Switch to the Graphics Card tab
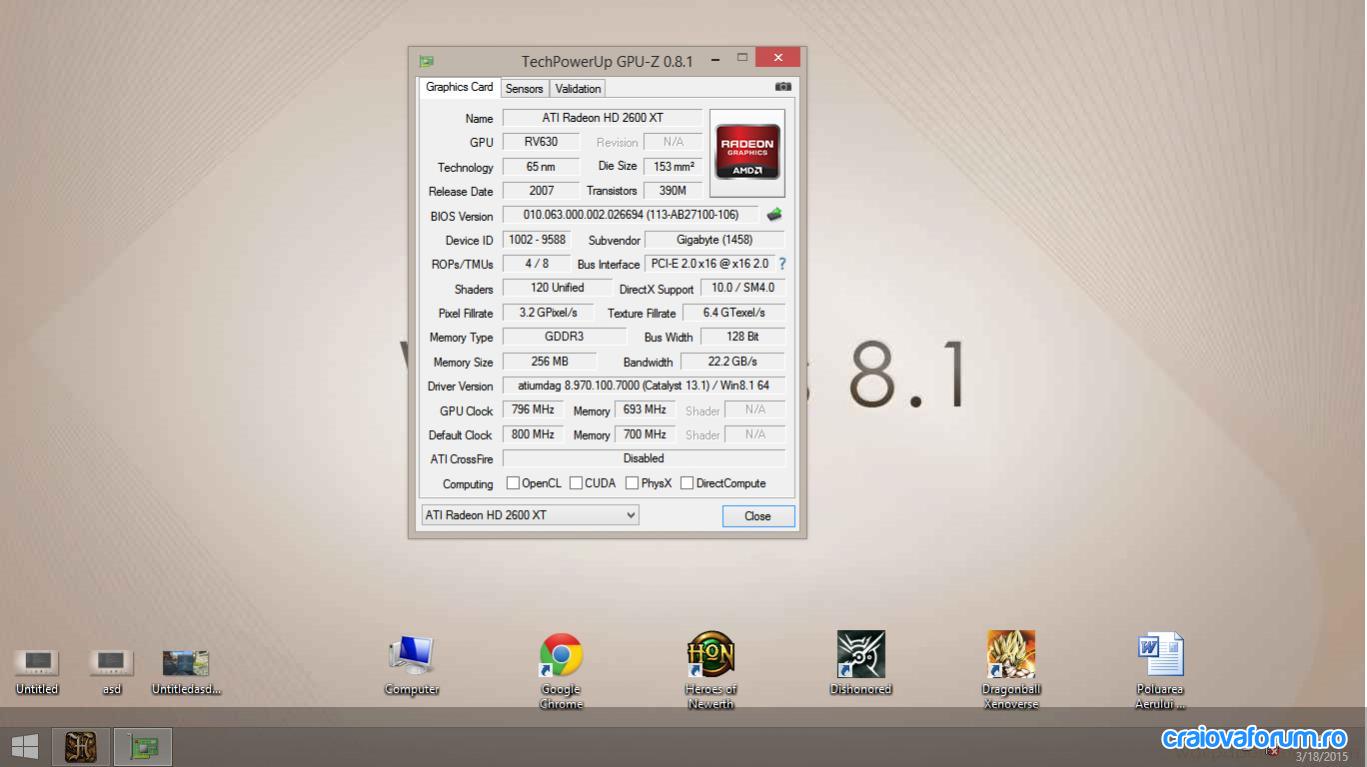Viewport: 1367px width, 767px height. coord(459,87)
